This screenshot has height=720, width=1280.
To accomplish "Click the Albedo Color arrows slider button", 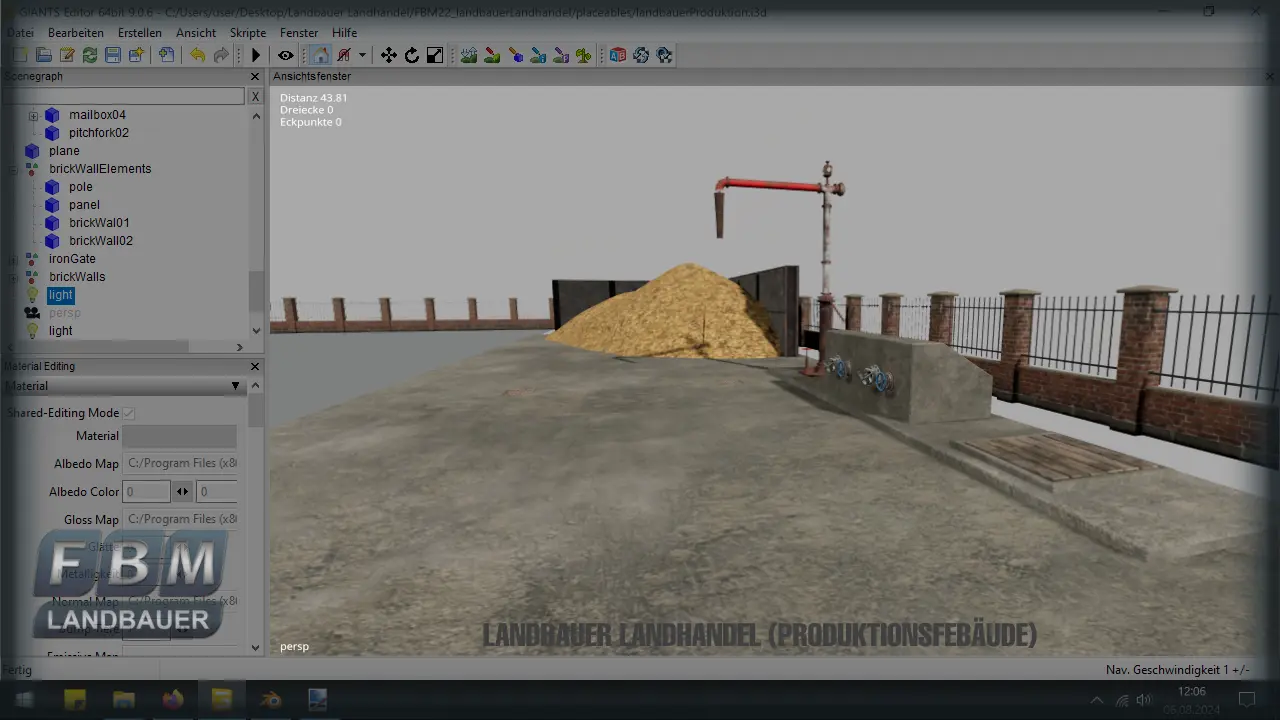I will [182, 492].
